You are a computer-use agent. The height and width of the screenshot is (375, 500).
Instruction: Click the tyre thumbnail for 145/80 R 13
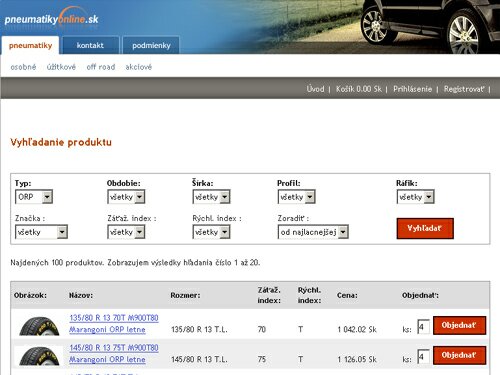[39, 356]
